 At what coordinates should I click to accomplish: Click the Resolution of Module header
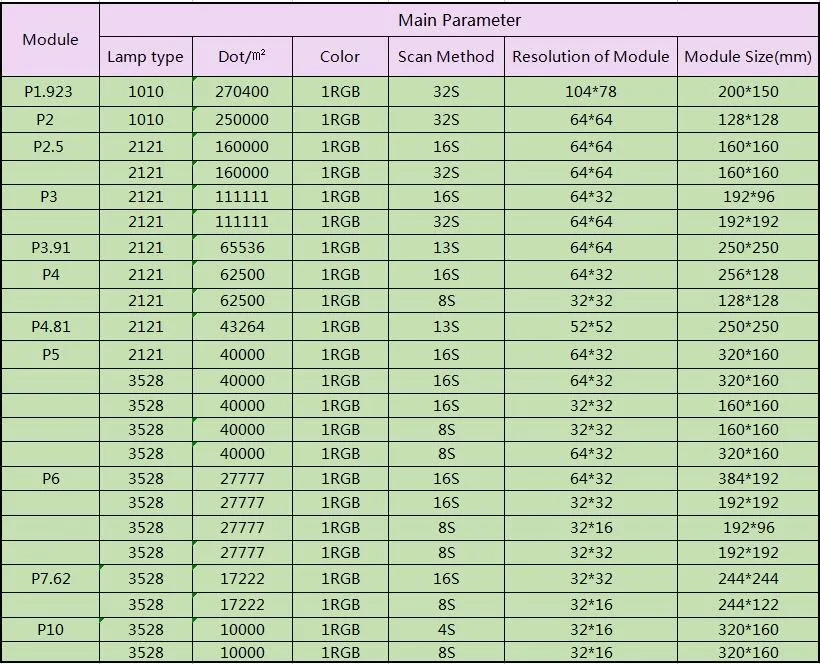(590, 56)
